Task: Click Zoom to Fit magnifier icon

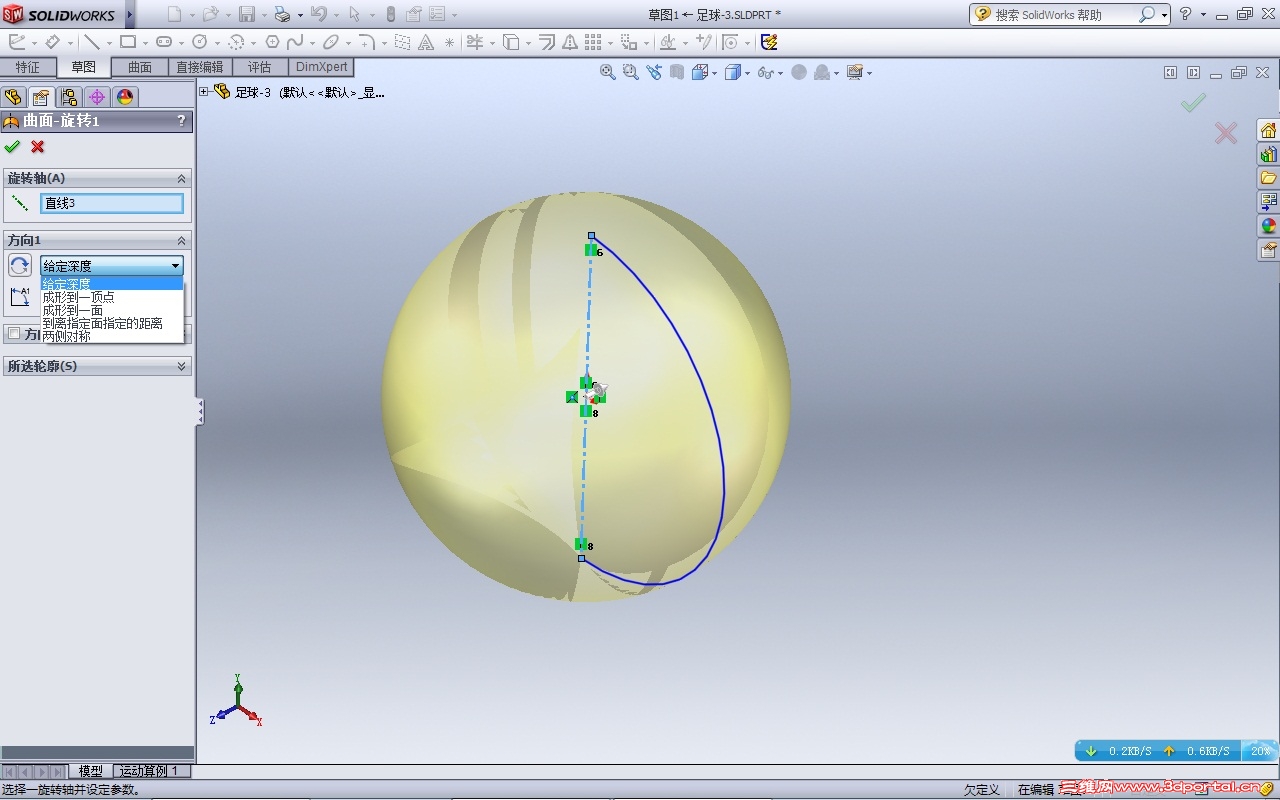Action: click(x=607, y=72)
